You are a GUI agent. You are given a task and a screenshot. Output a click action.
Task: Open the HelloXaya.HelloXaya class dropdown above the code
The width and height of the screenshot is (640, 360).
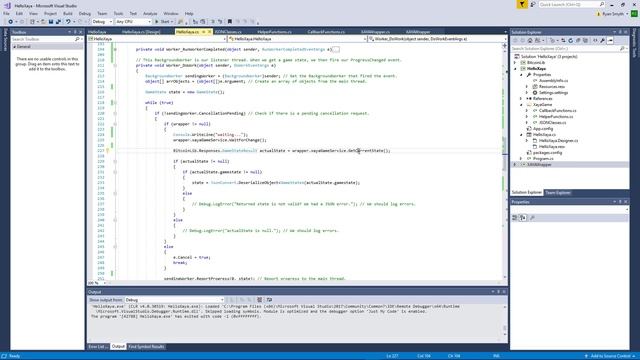pyautogui.click(x=297, y=39)
